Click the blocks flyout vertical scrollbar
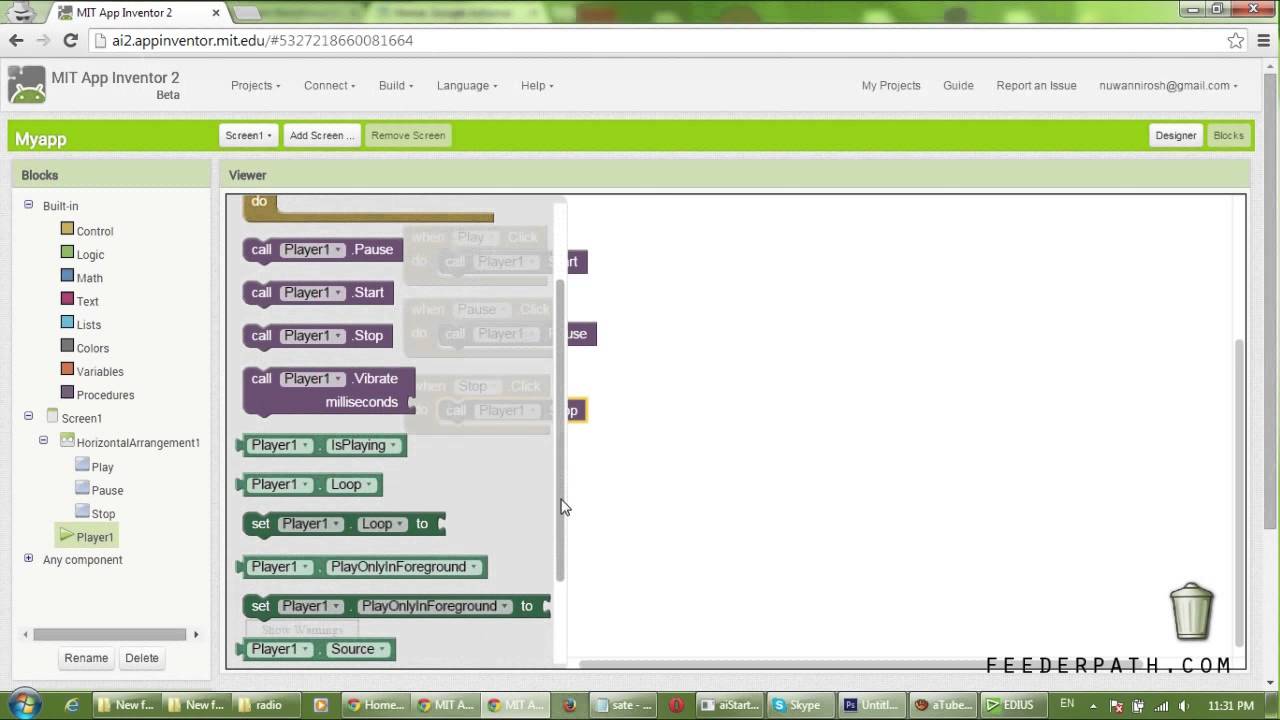1280x720 pixels. [561, 430]
